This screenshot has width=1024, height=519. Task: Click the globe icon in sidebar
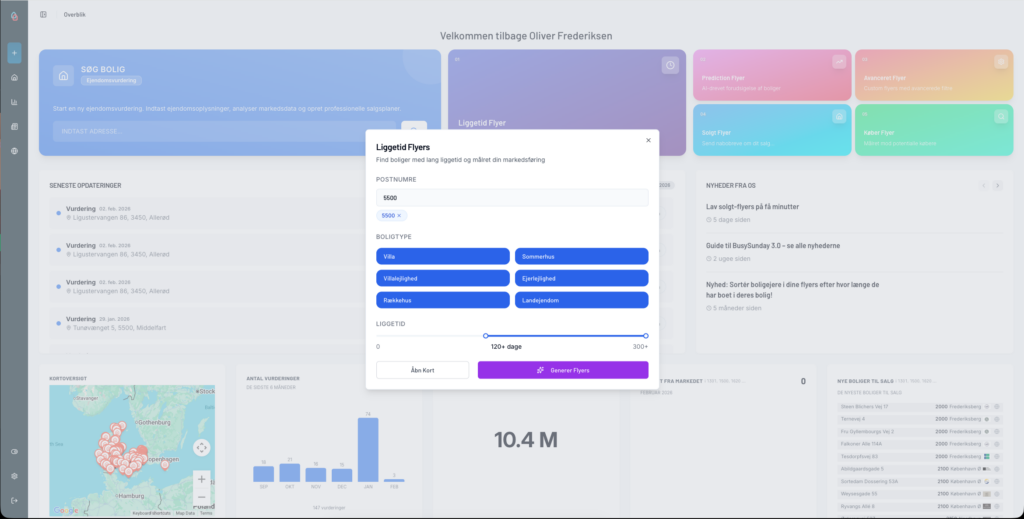click(14, 151)
